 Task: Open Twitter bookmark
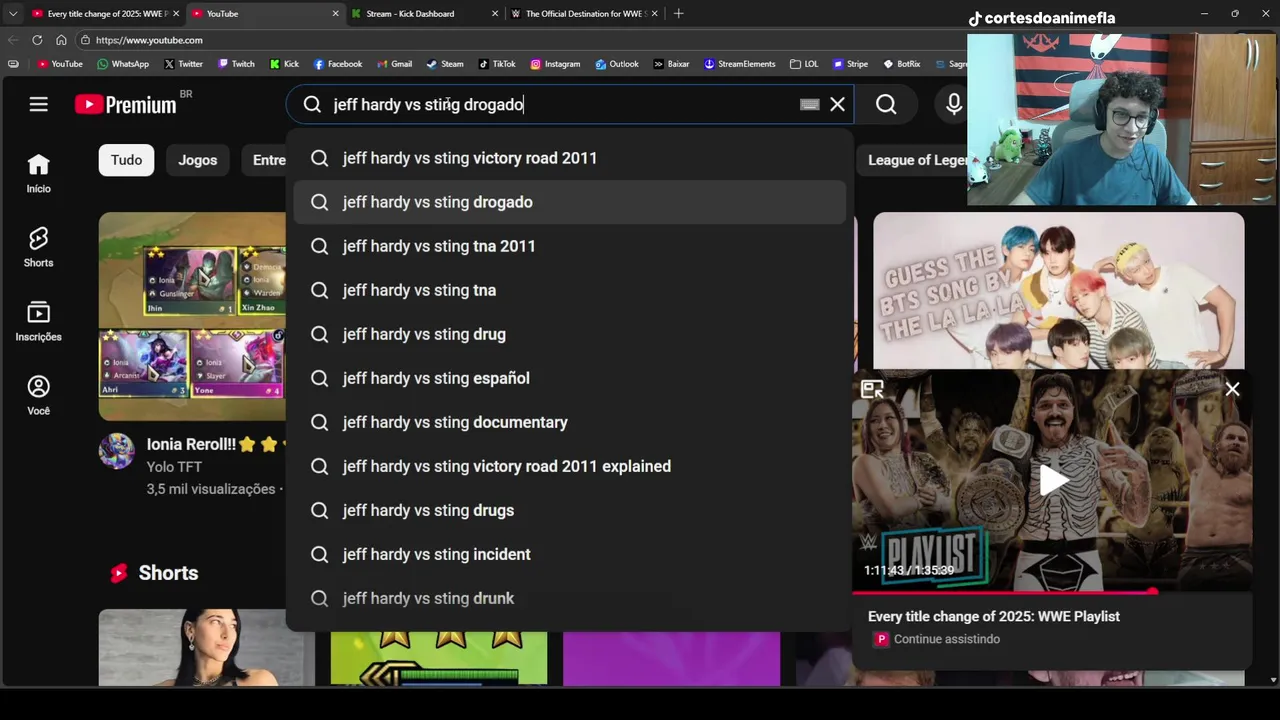pyautogui.click(x=183, y=64)
